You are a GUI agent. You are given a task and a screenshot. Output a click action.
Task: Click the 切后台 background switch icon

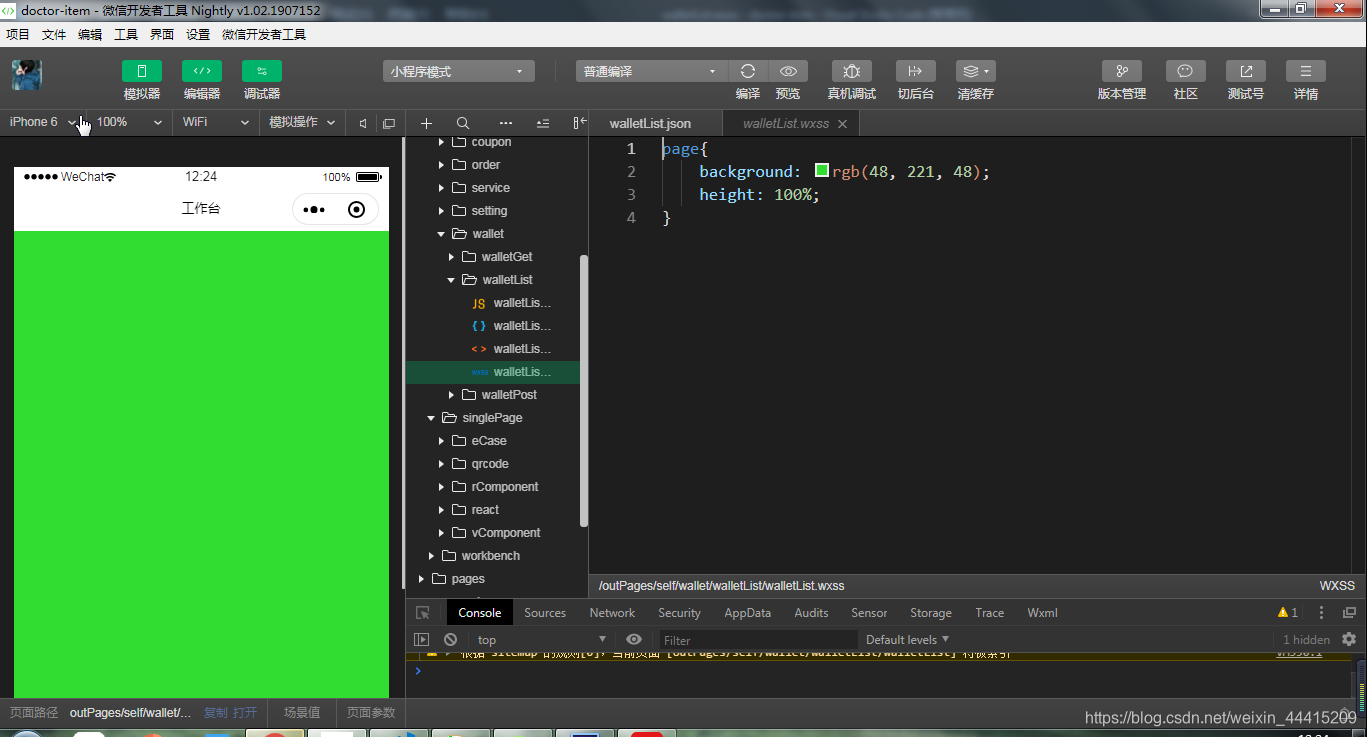pos(916,71)
